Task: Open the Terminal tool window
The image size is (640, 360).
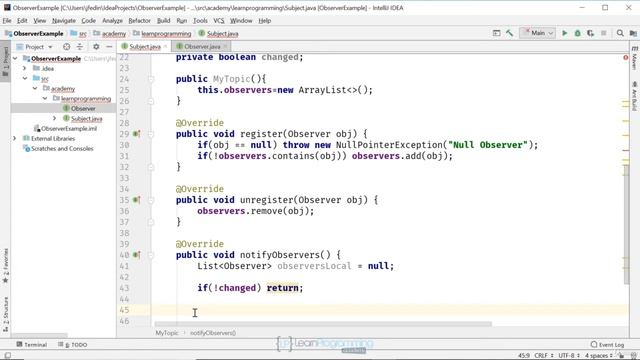Action: tap(32, 344)
